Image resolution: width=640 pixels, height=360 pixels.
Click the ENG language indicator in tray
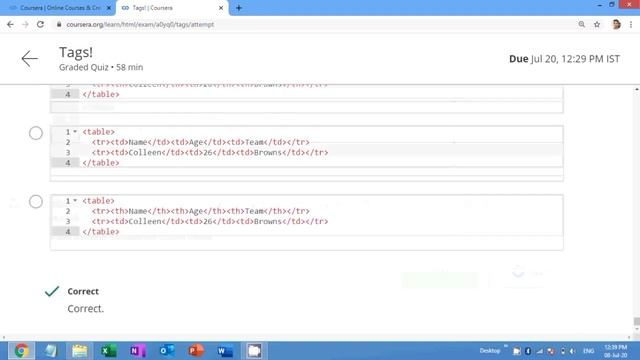[589, 351]
